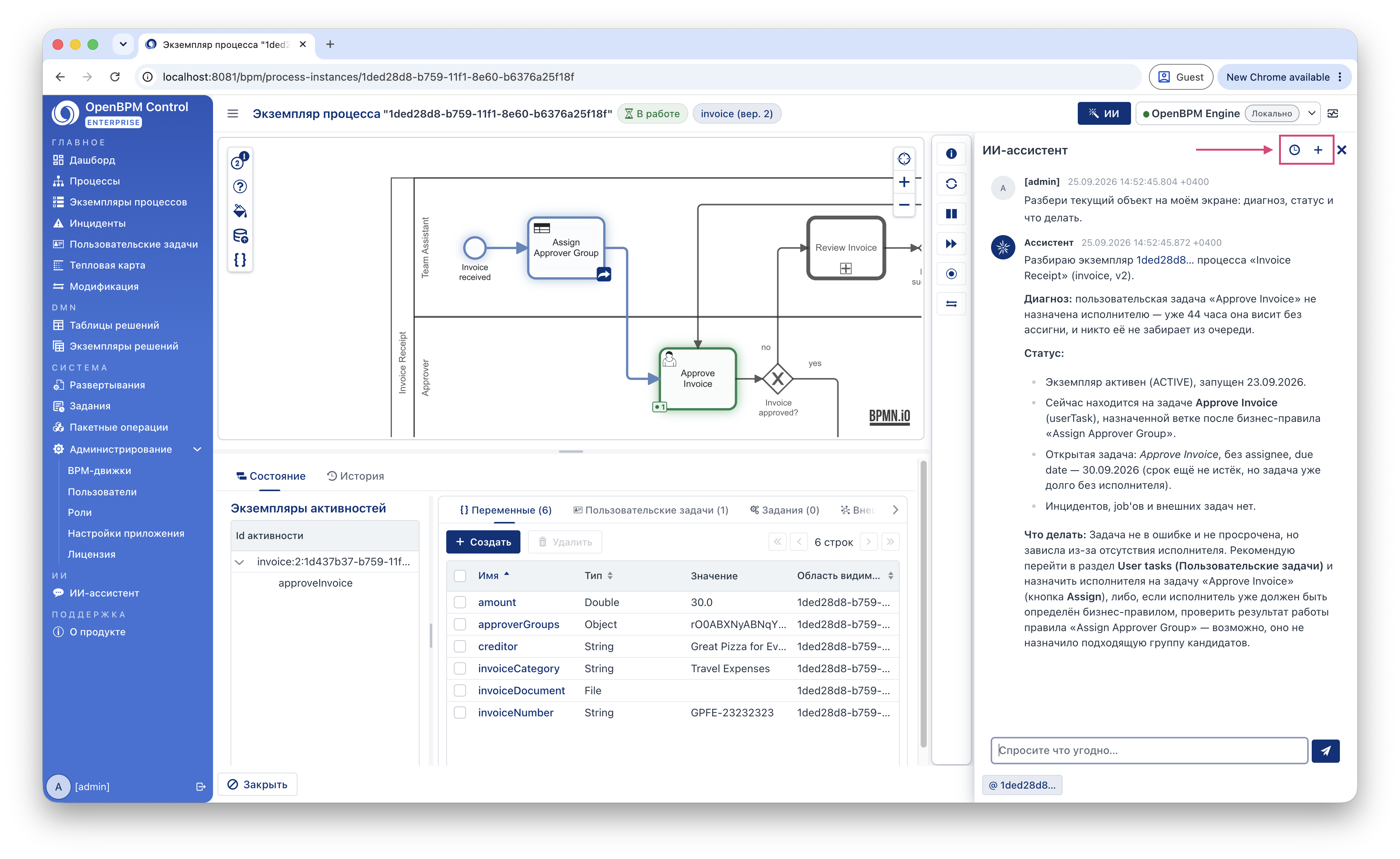Open new browser tab

click(330, 44)
